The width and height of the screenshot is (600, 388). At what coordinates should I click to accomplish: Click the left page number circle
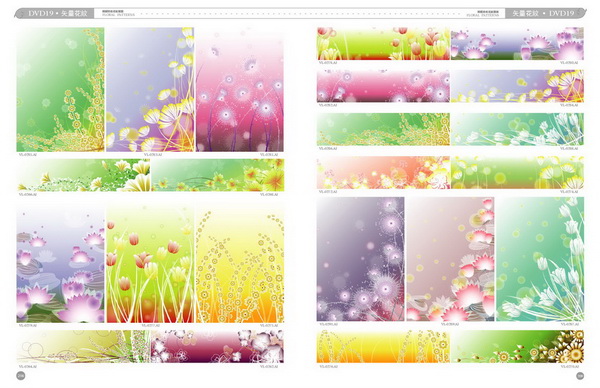point(21,376)
